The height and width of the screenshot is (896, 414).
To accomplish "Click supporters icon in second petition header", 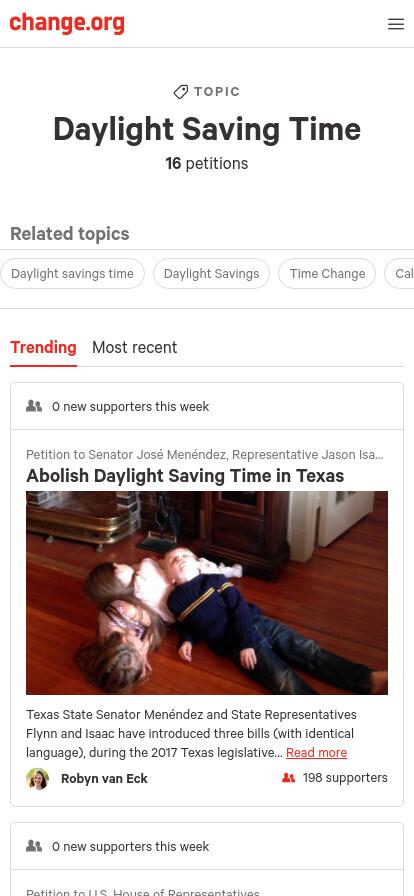I will click(x=34, y=846).
